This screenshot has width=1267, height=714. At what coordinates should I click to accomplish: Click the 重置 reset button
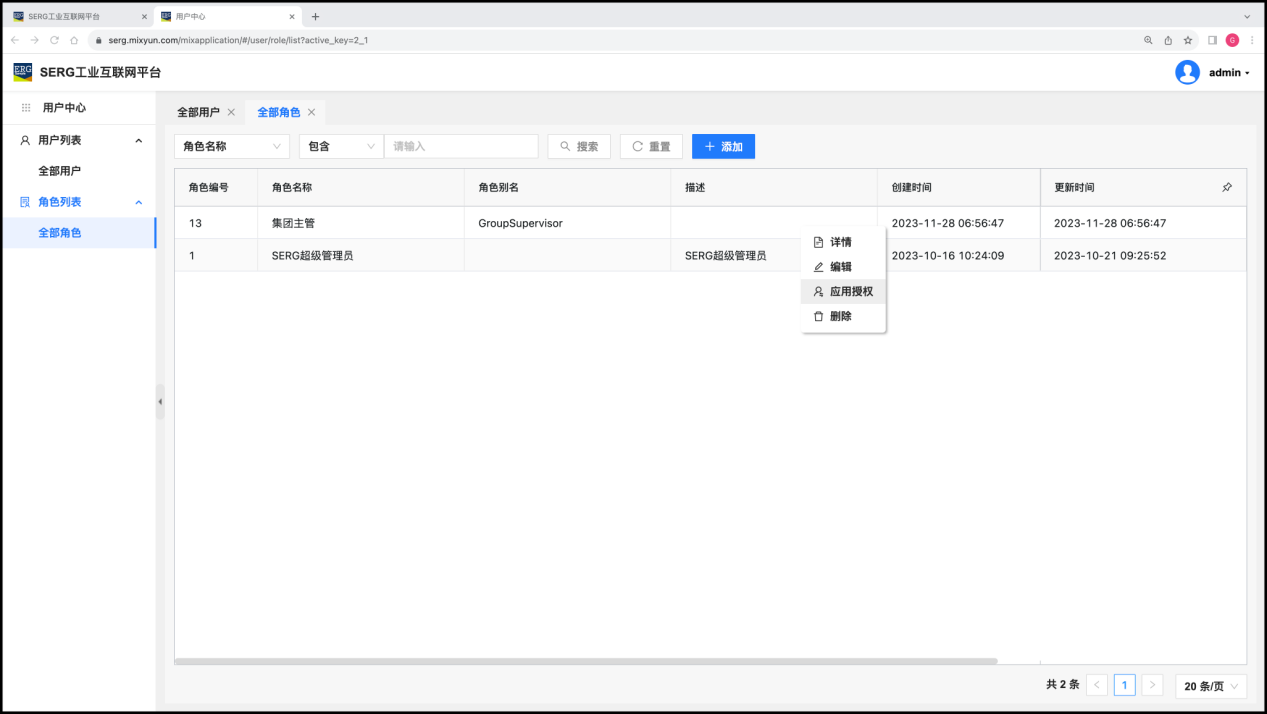pyautogui.click(x=651, y=146)
